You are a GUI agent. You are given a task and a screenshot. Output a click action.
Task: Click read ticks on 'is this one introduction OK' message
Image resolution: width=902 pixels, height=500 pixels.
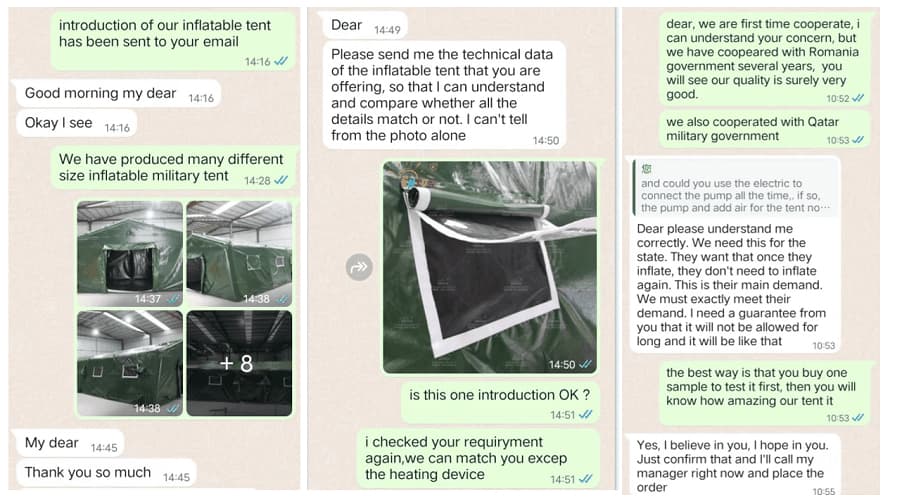click(x=585, y=415)
